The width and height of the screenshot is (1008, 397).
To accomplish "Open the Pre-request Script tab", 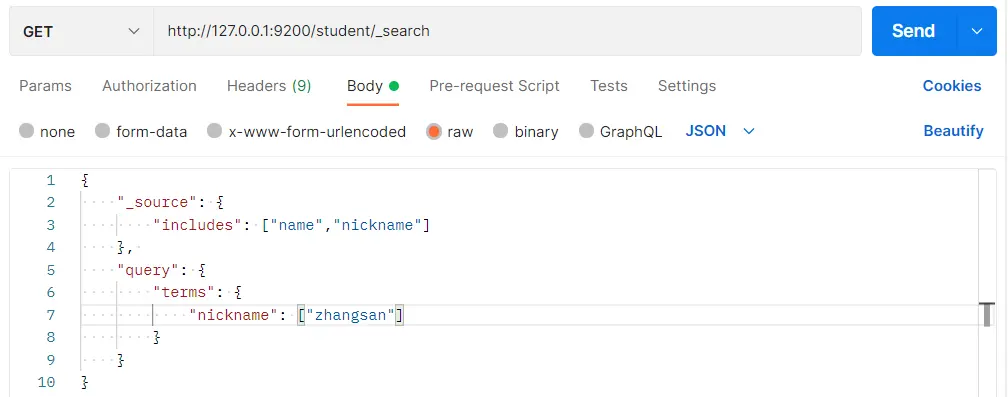I will [494, 86].
